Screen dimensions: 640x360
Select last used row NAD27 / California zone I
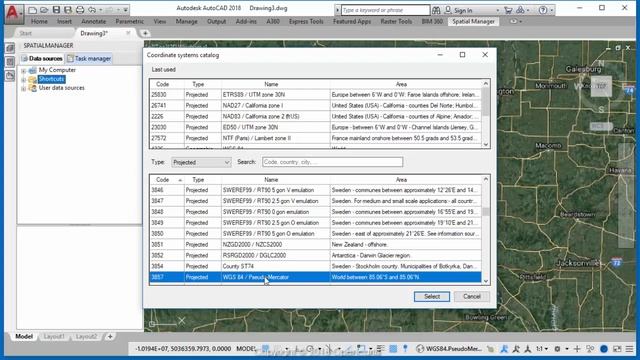click(x=315, y=106)
